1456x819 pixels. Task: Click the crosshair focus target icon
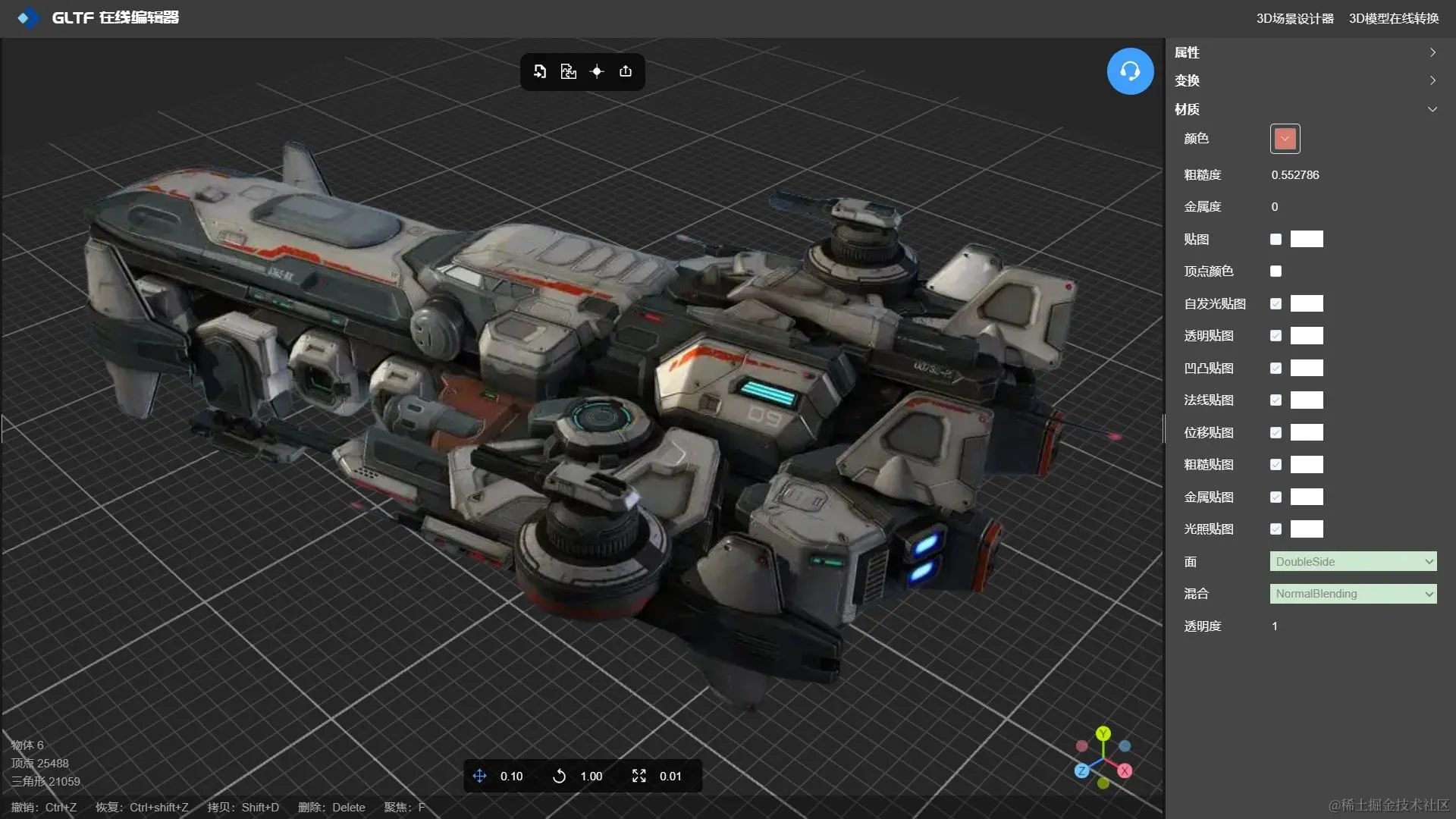click(x=597, y=71)
